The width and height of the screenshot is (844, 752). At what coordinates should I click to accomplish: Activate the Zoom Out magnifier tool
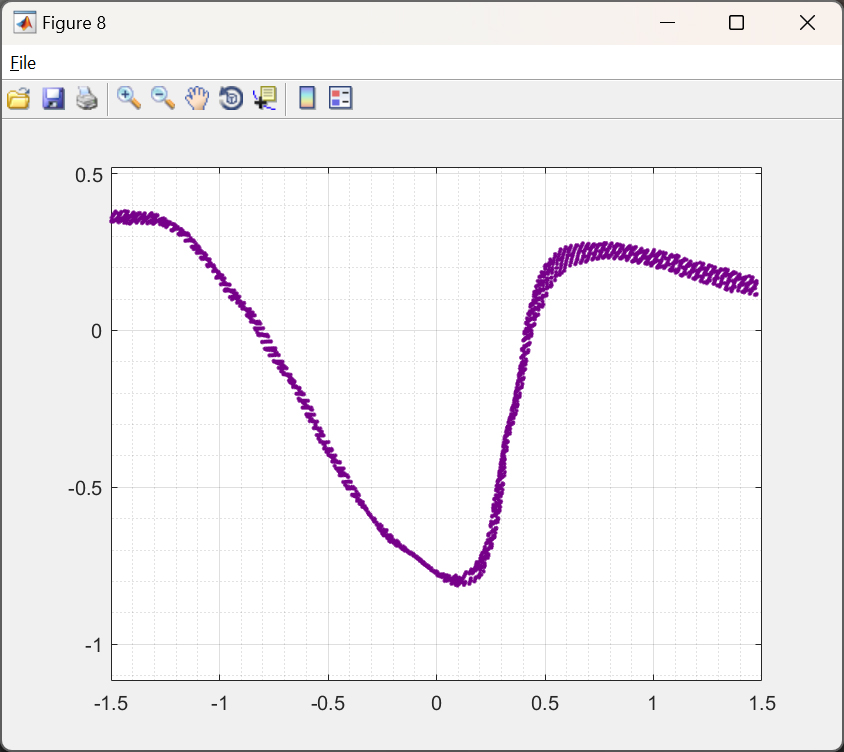(163, 98)
